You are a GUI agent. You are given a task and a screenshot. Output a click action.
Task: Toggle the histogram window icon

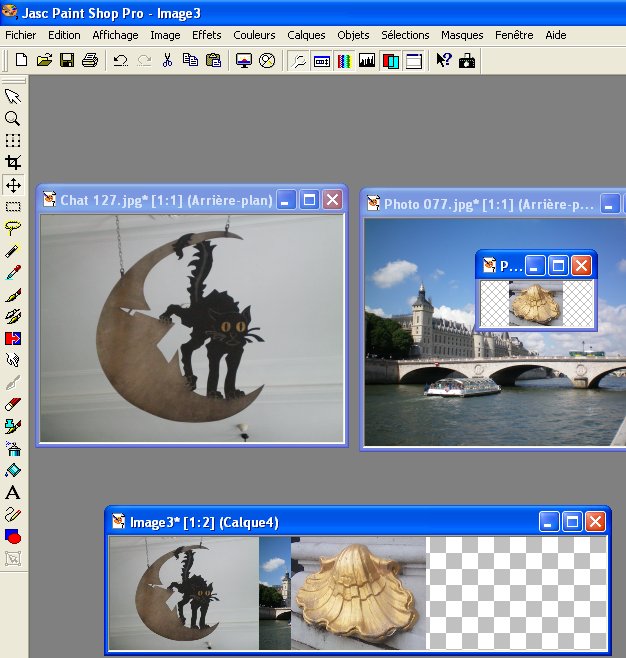pyautogui.click(x=367, y=61)
